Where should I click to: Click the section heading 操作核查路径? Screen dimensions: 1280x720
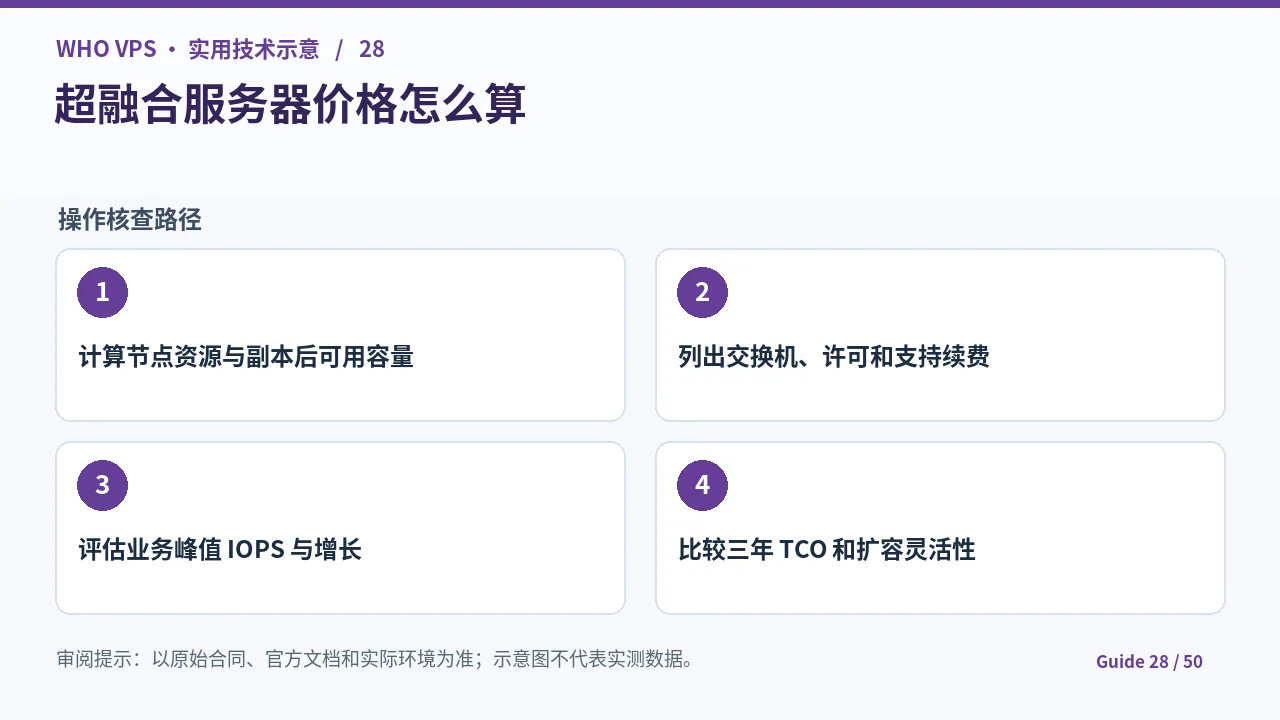(130, 220)
